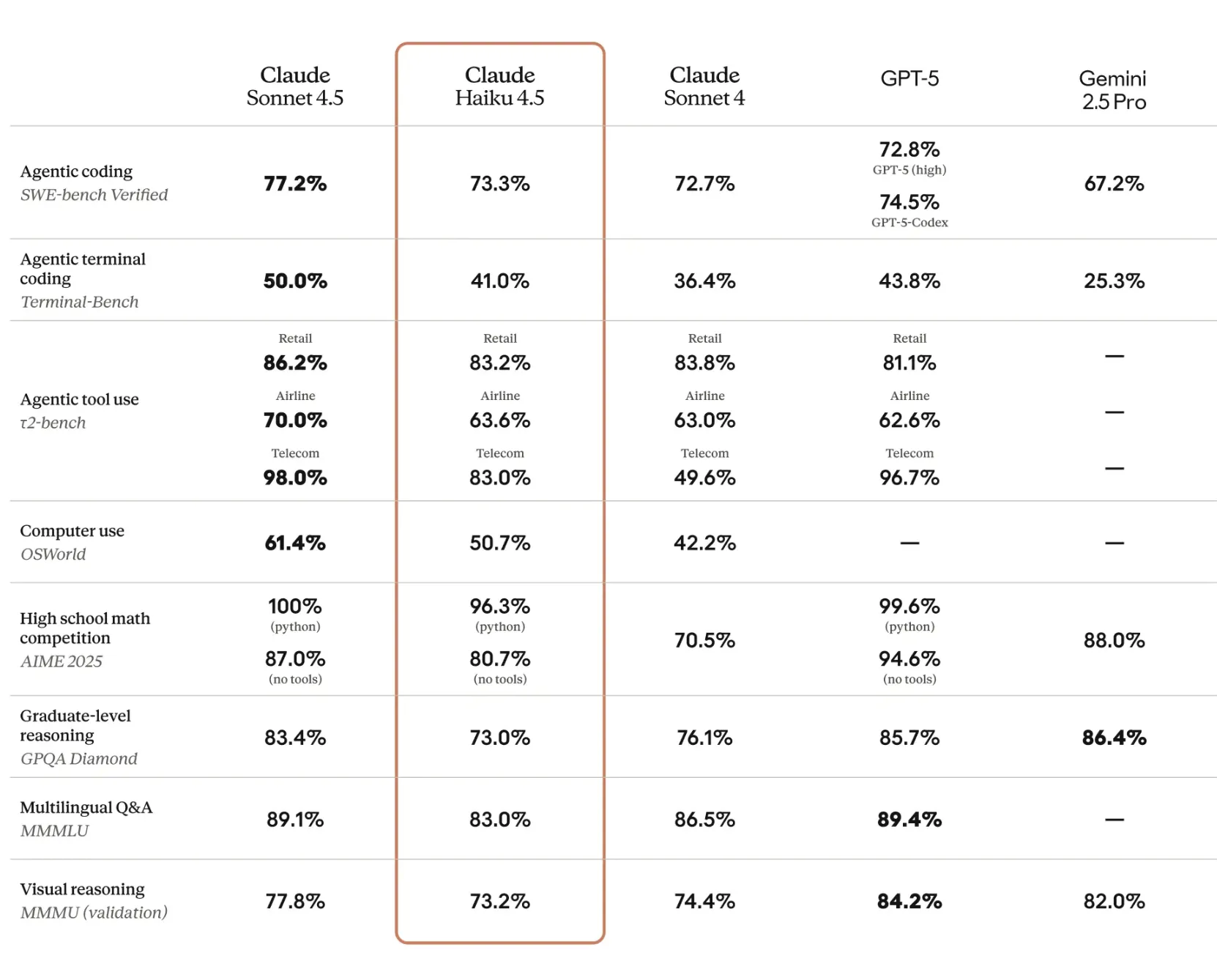Click the Terminal-Bench benchmark name

[x=79, y=302]
